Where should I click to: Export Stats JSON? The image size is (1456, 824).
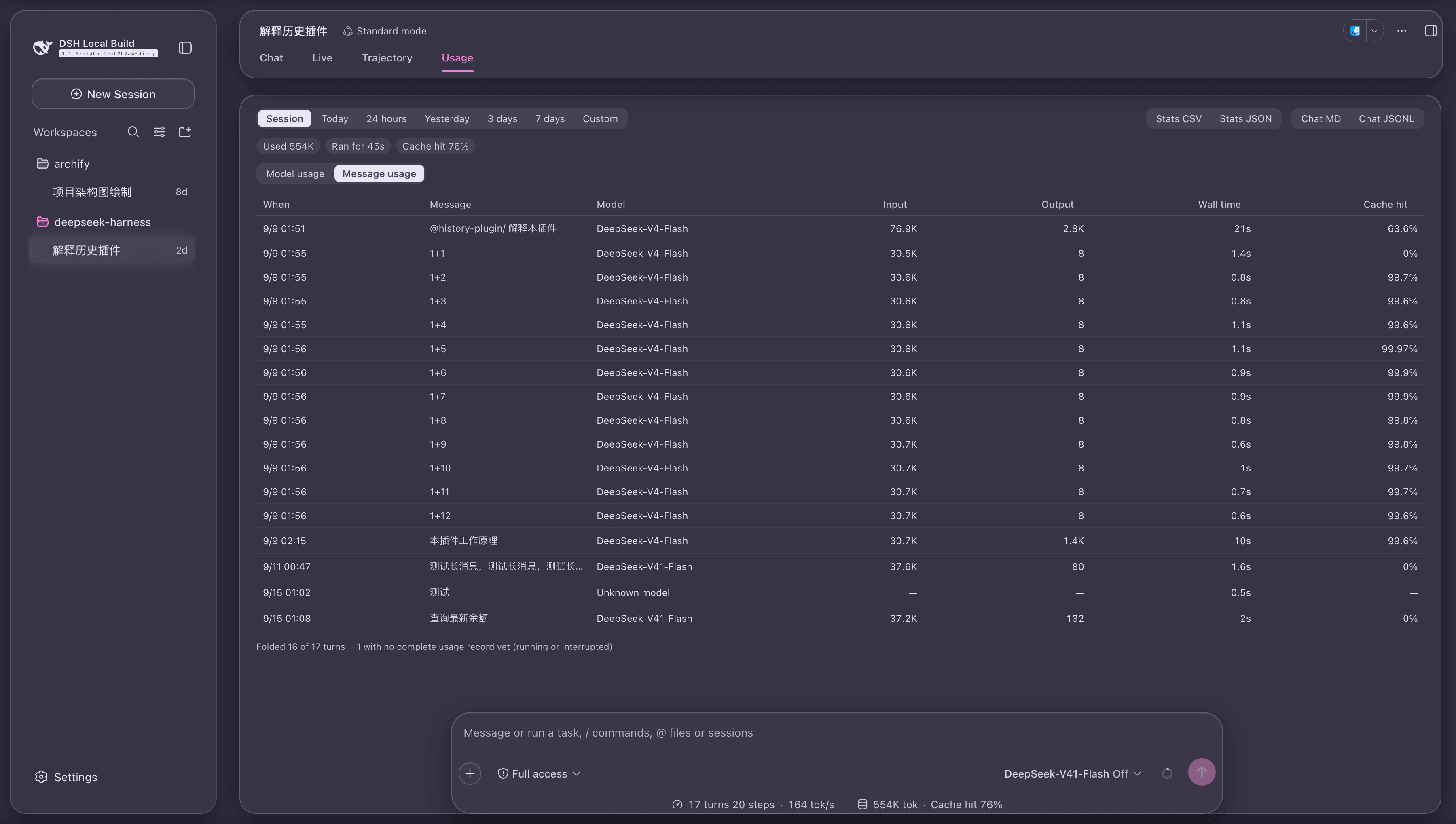pos(1245,119)
